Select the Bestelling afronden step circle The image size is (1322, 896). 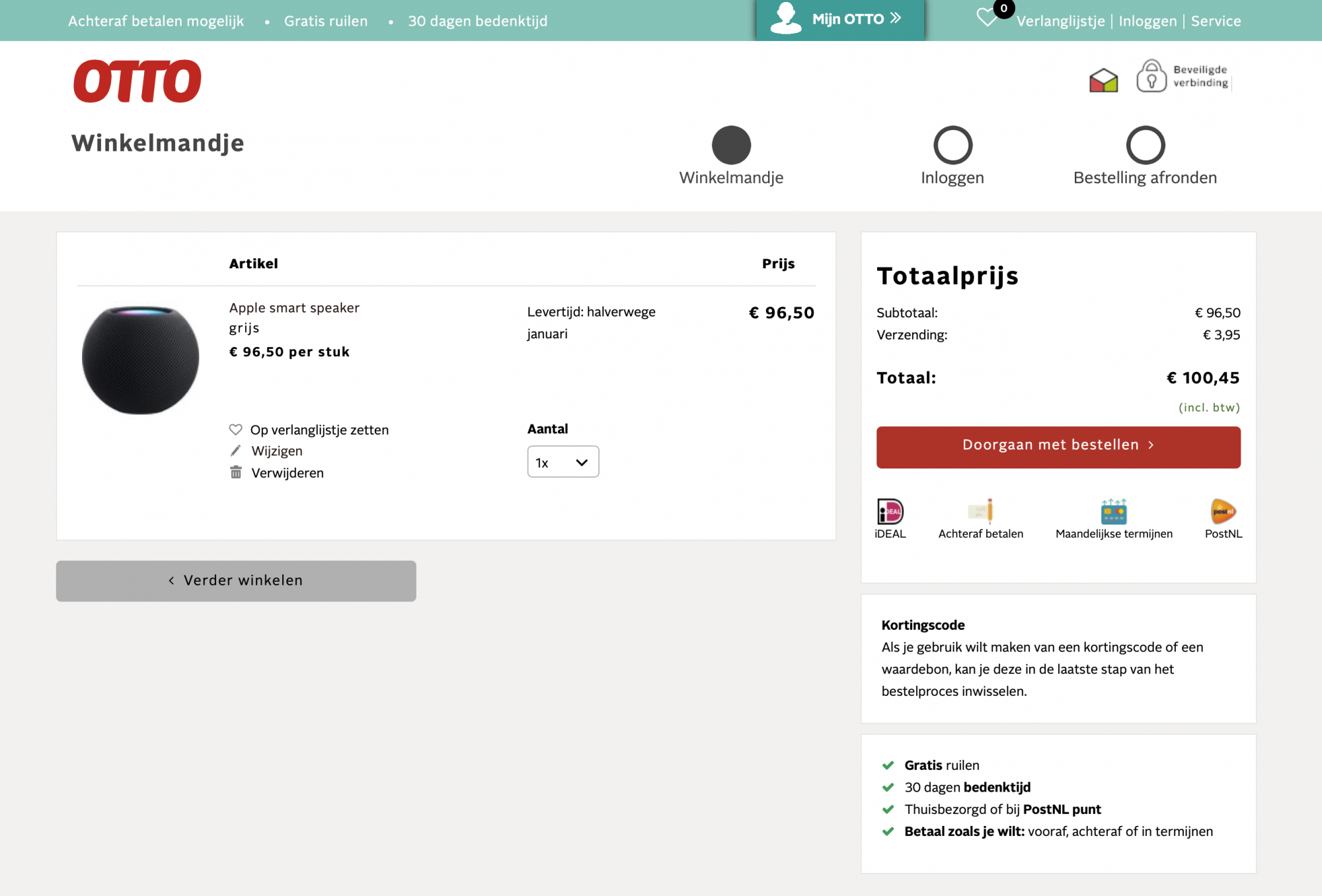click(1145, 145)
